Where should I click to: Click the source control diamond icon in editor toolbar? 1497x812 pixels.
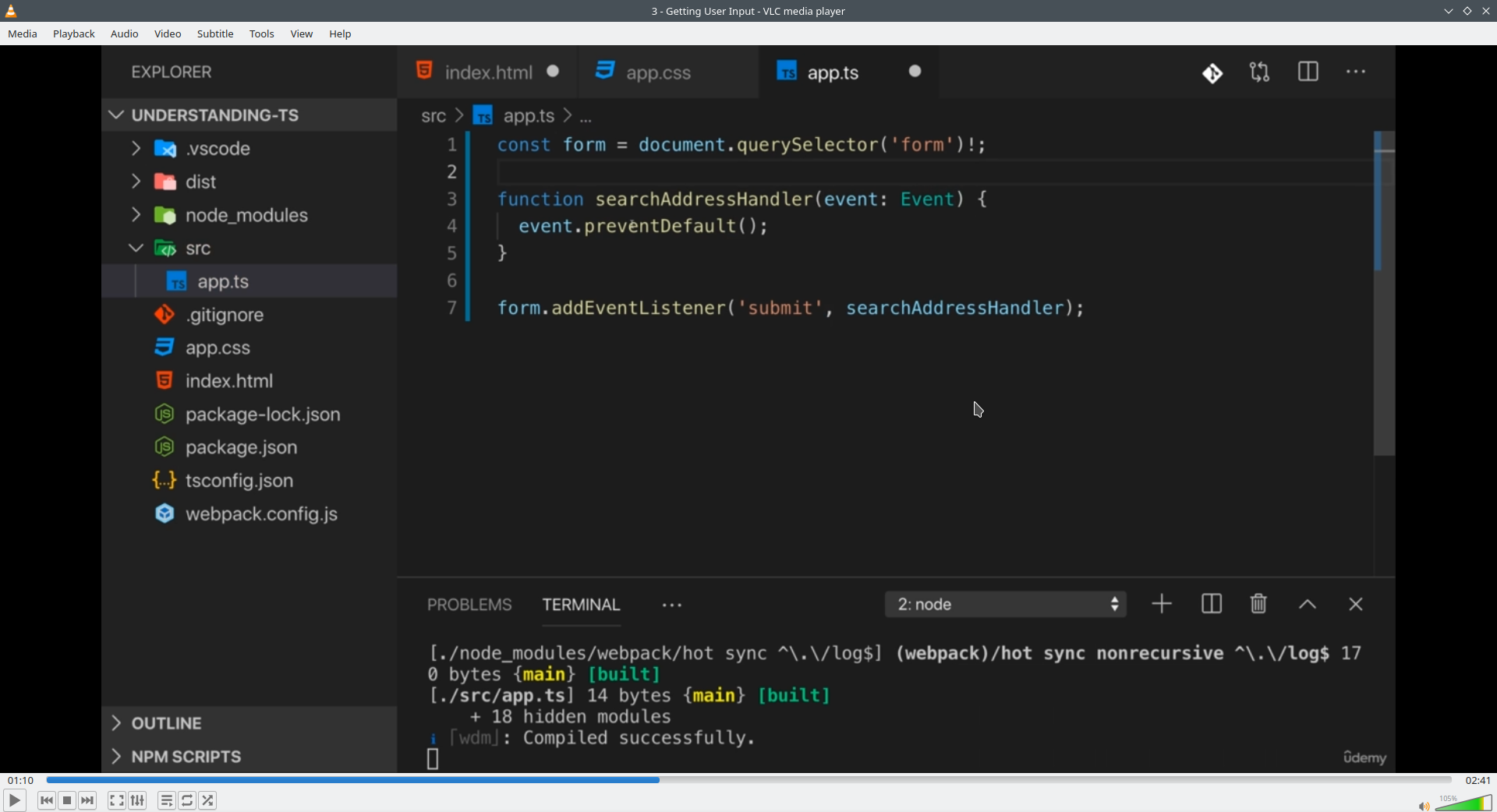pos(1212,72)
